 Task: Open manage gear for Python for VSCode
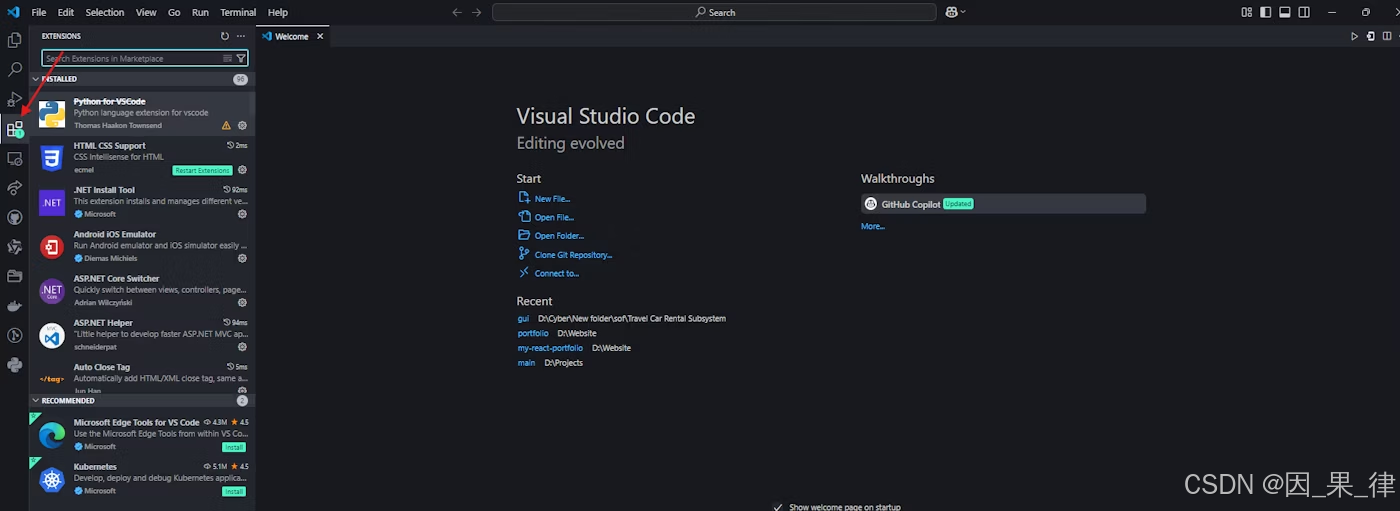pos(242,126)
